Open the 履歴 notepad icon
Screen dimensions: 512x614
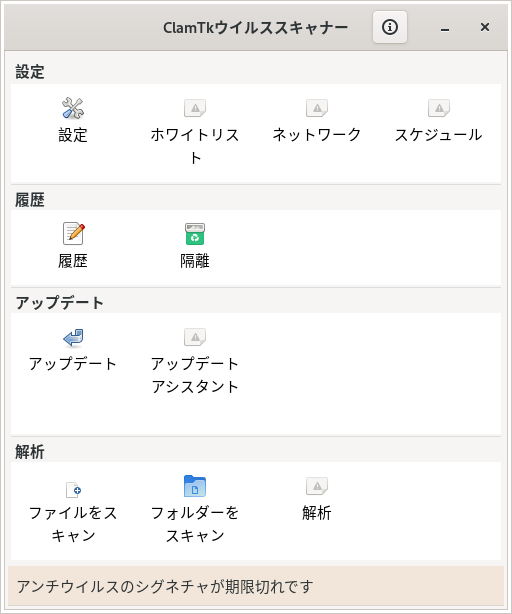pyautogui.click(x=74, y=233)
